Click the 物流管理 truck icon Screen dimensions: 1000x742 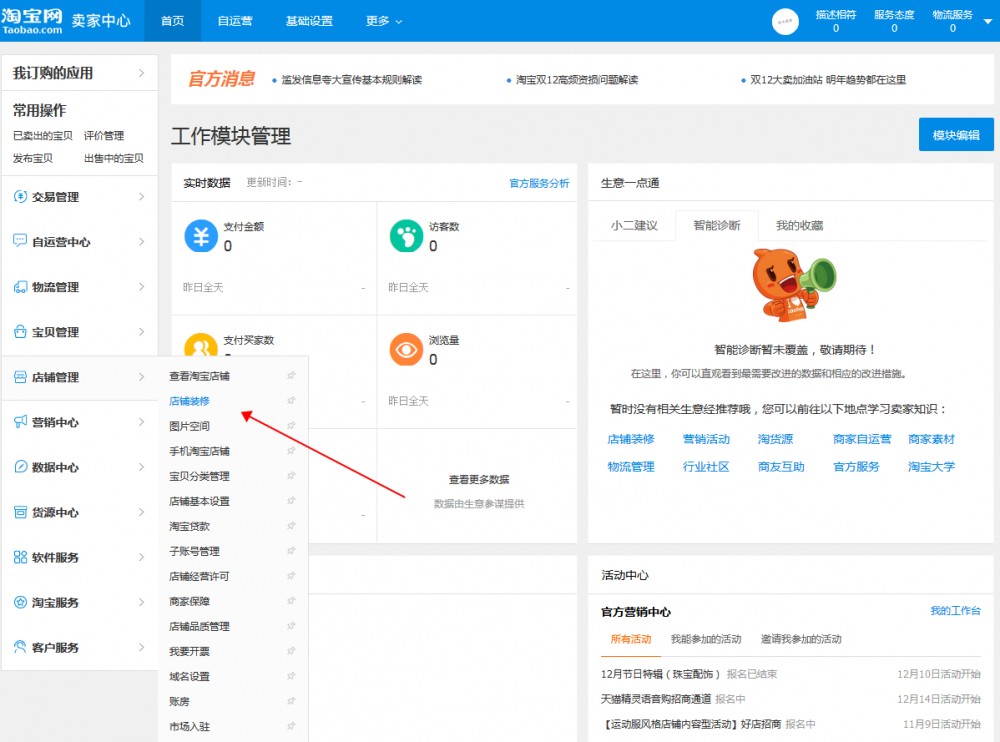click(20, 287)
